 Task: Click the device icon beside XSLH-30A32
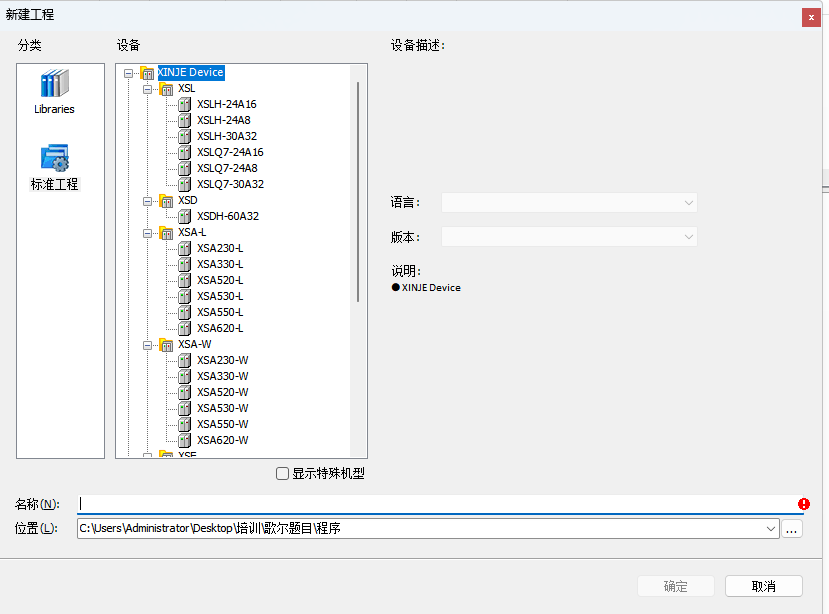[x=185, y=136]
